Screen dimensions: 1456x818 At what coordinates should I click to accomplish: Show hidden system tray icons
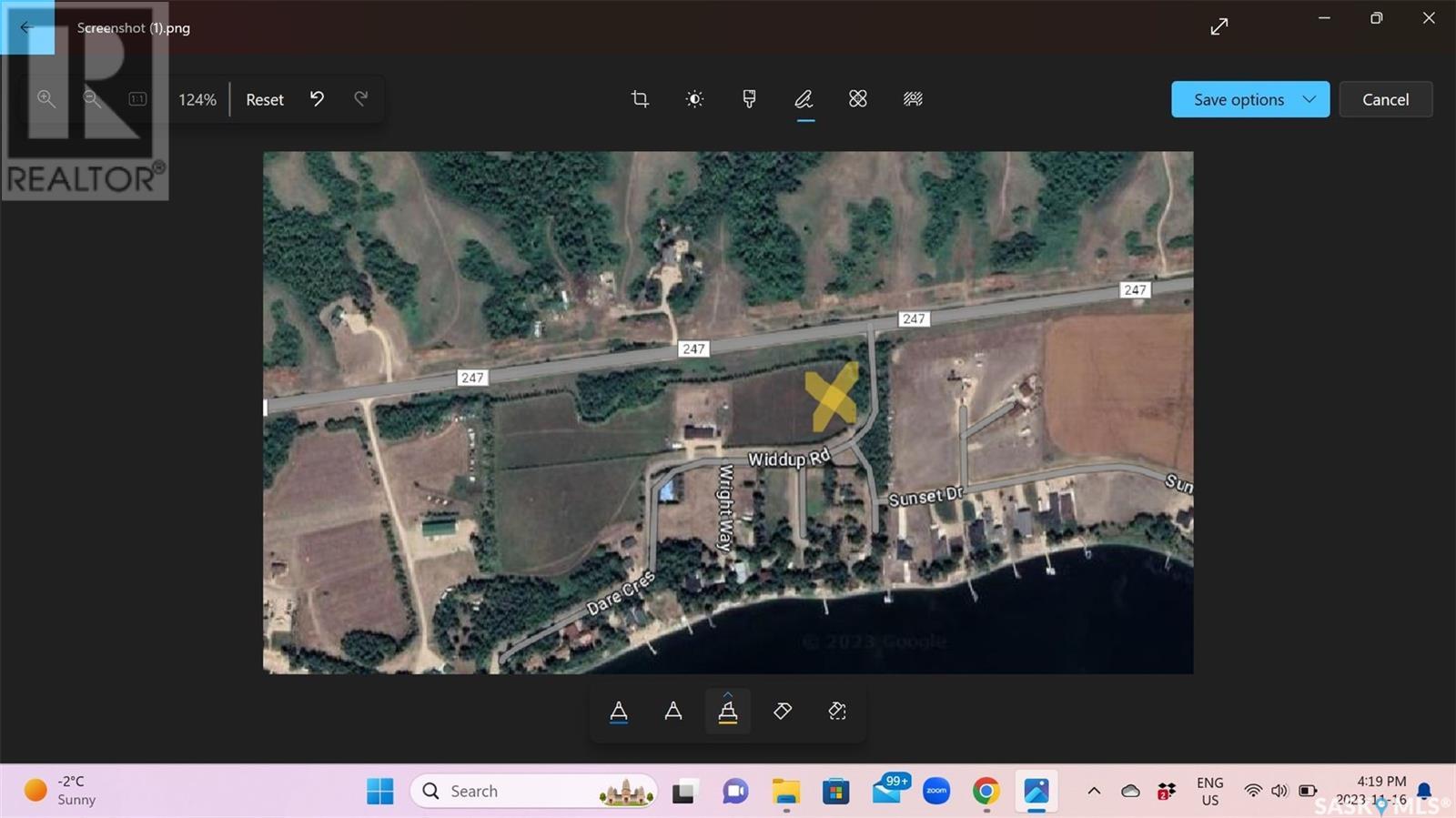(x=1094, y=792)
